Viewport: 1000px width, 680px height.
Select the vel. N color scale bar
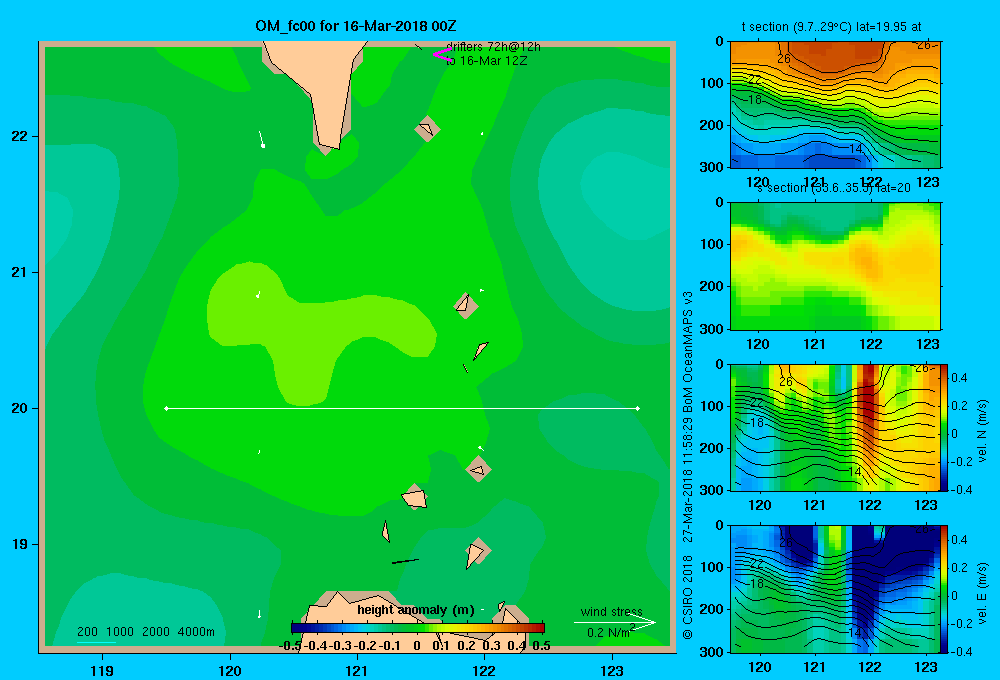[945, 427]
